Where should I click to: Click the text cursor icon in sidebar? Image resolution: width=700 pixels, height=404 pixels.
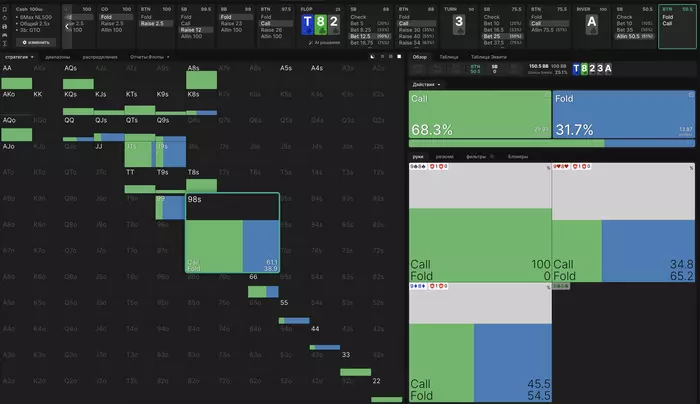pyautogui.click(x=4, y=43)
